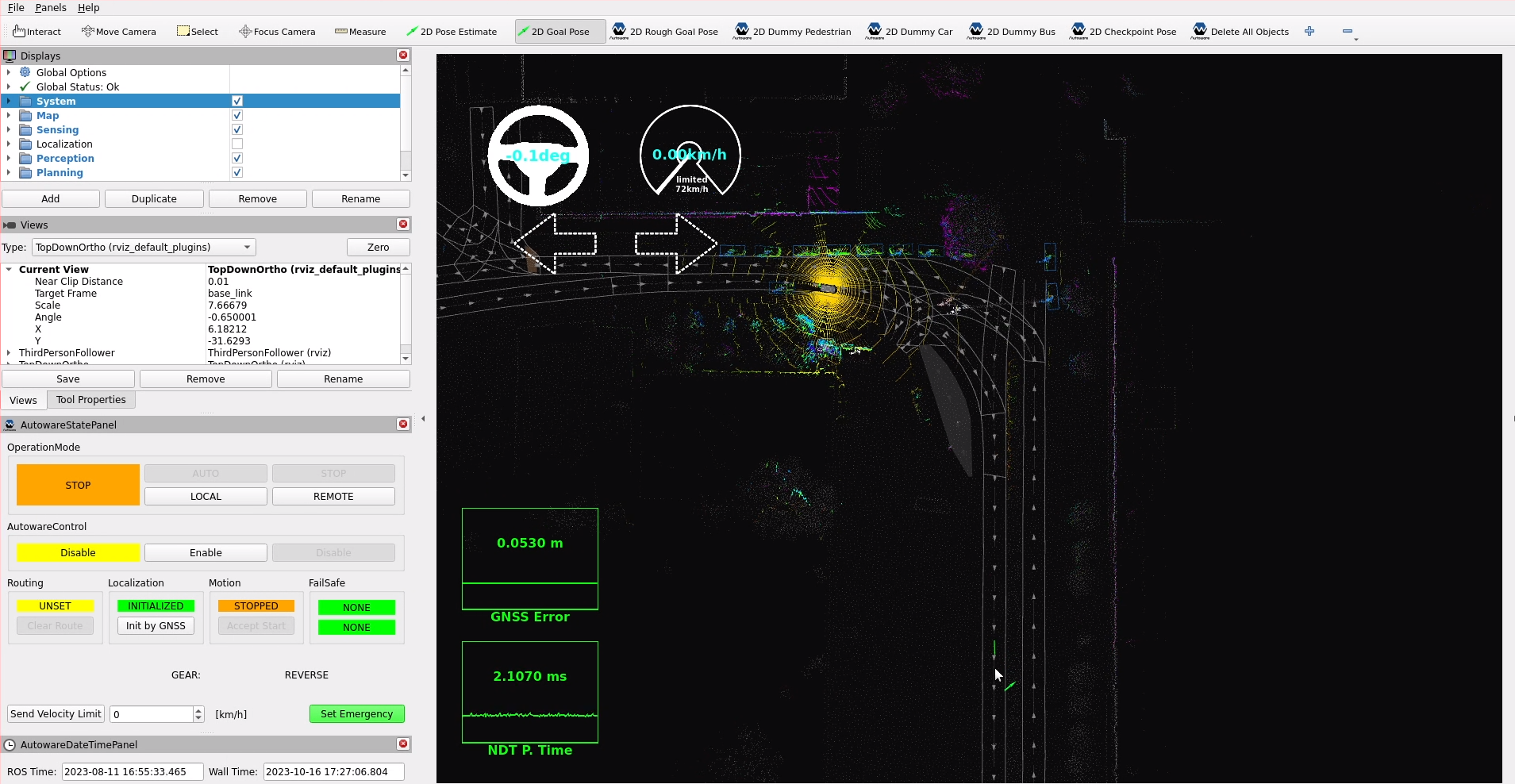Click Delete All Objects tool
The height and width of the screenshot is (784, 1515).
(1240, 32)
